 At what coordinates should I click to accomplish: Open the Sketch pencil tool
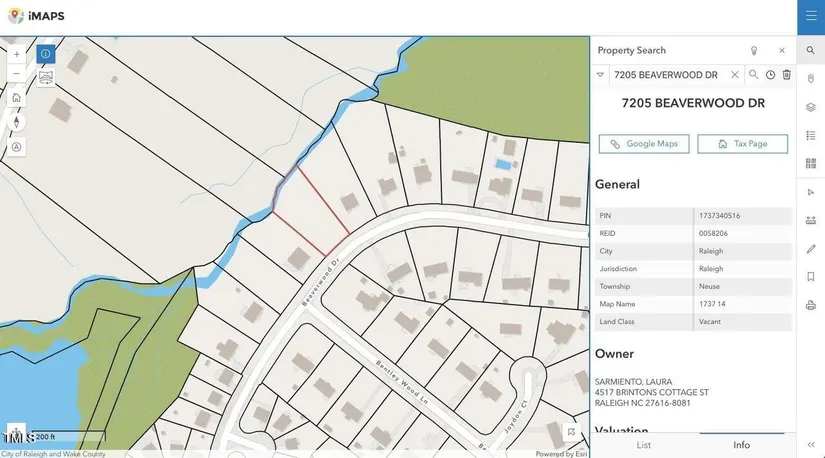tap(811, 249)
